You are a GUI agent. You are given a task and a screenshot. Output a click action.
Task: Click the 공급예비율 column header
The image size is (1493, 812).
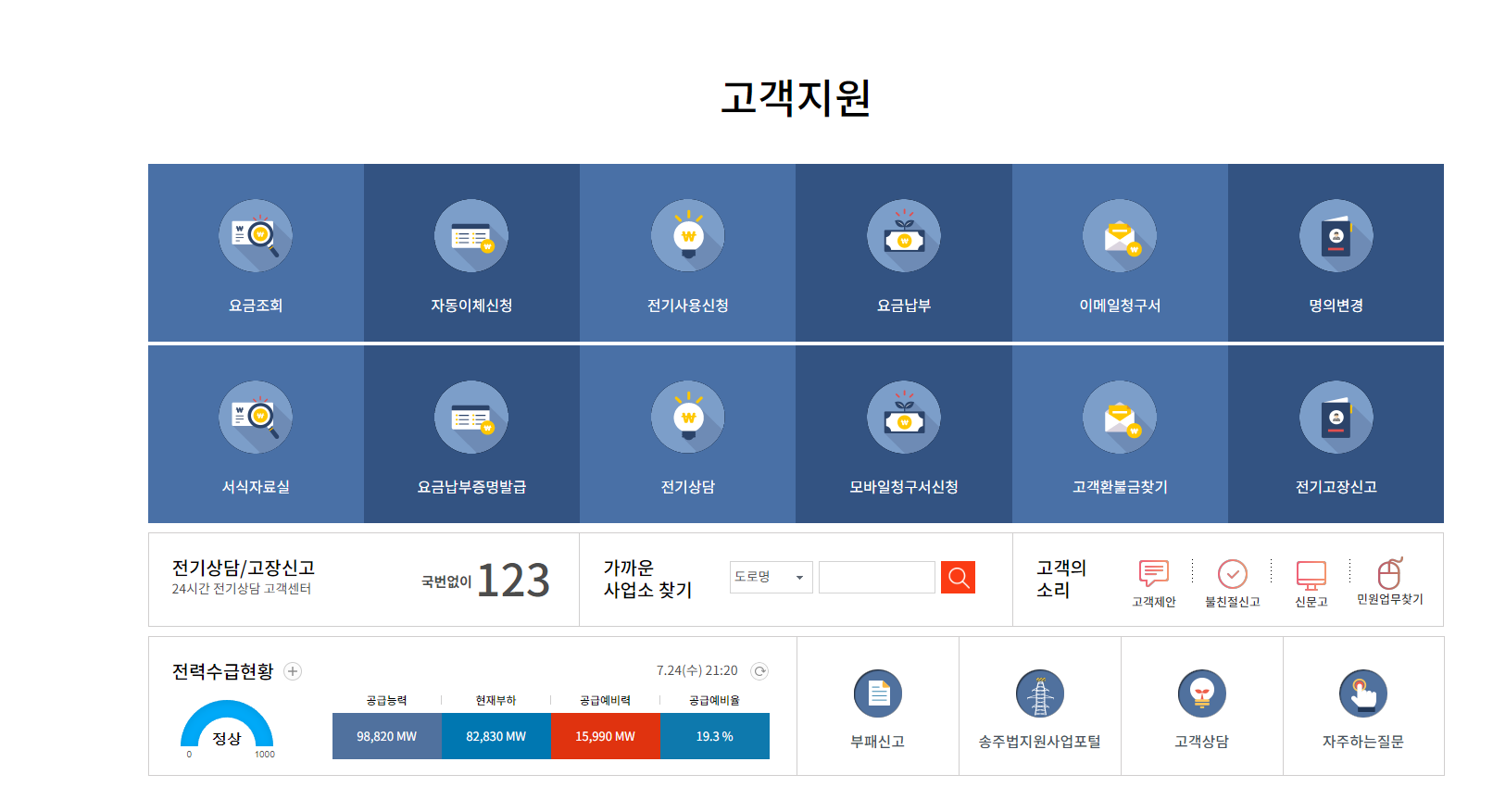715,701
